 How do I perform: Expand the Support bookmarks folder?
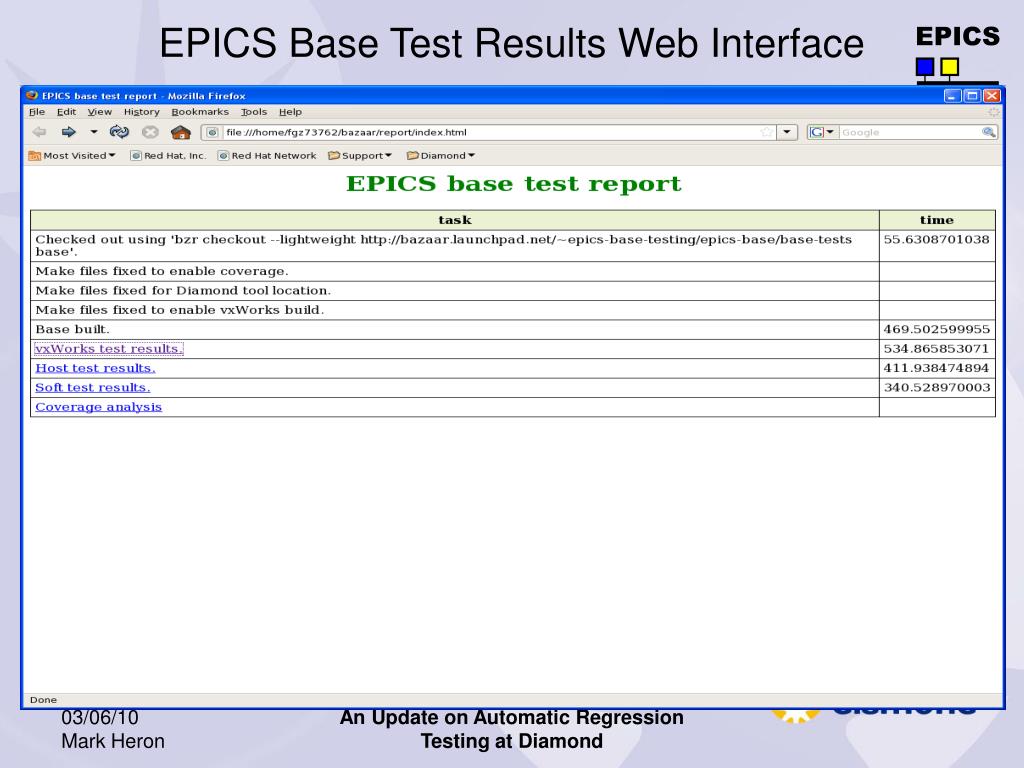coord(360,156)
